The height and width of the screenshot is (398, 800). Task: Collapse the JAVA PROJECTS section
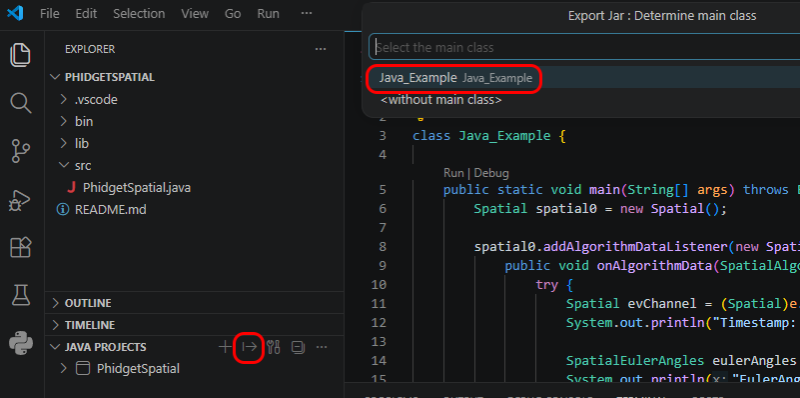[x=55, y=347]
